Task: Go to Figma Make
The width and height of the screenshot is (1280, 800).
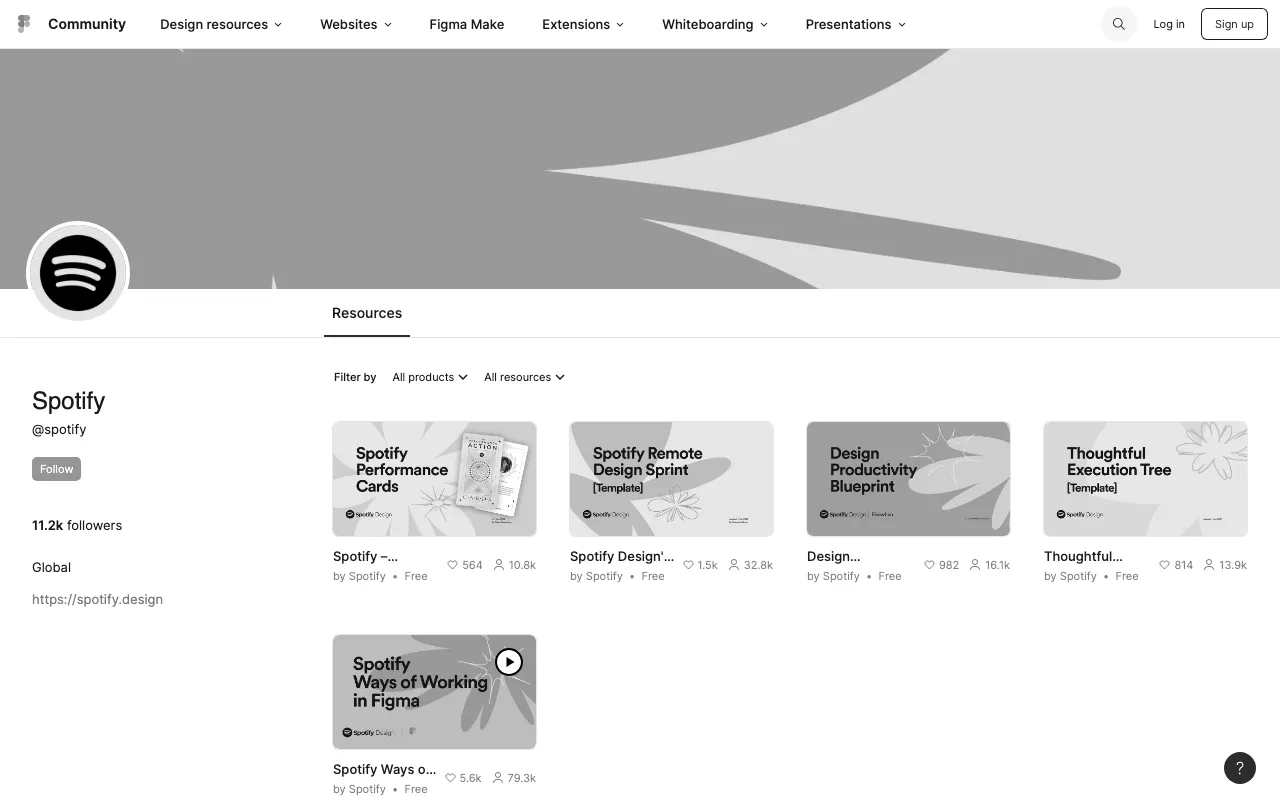Action: tap(467, 24)
